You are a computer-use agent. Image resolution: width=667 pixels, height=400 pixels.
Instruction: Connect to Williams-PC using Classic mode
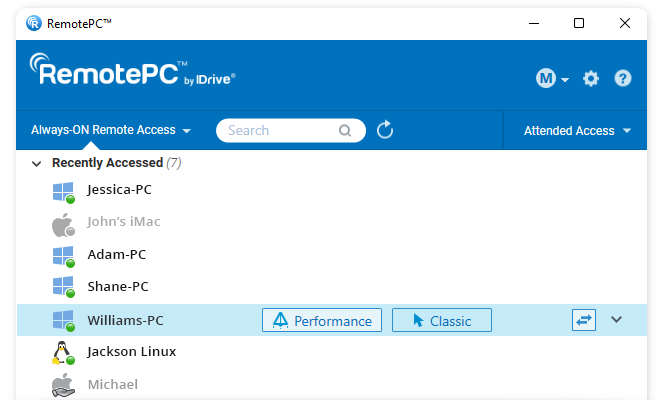(x=441, y=320)
